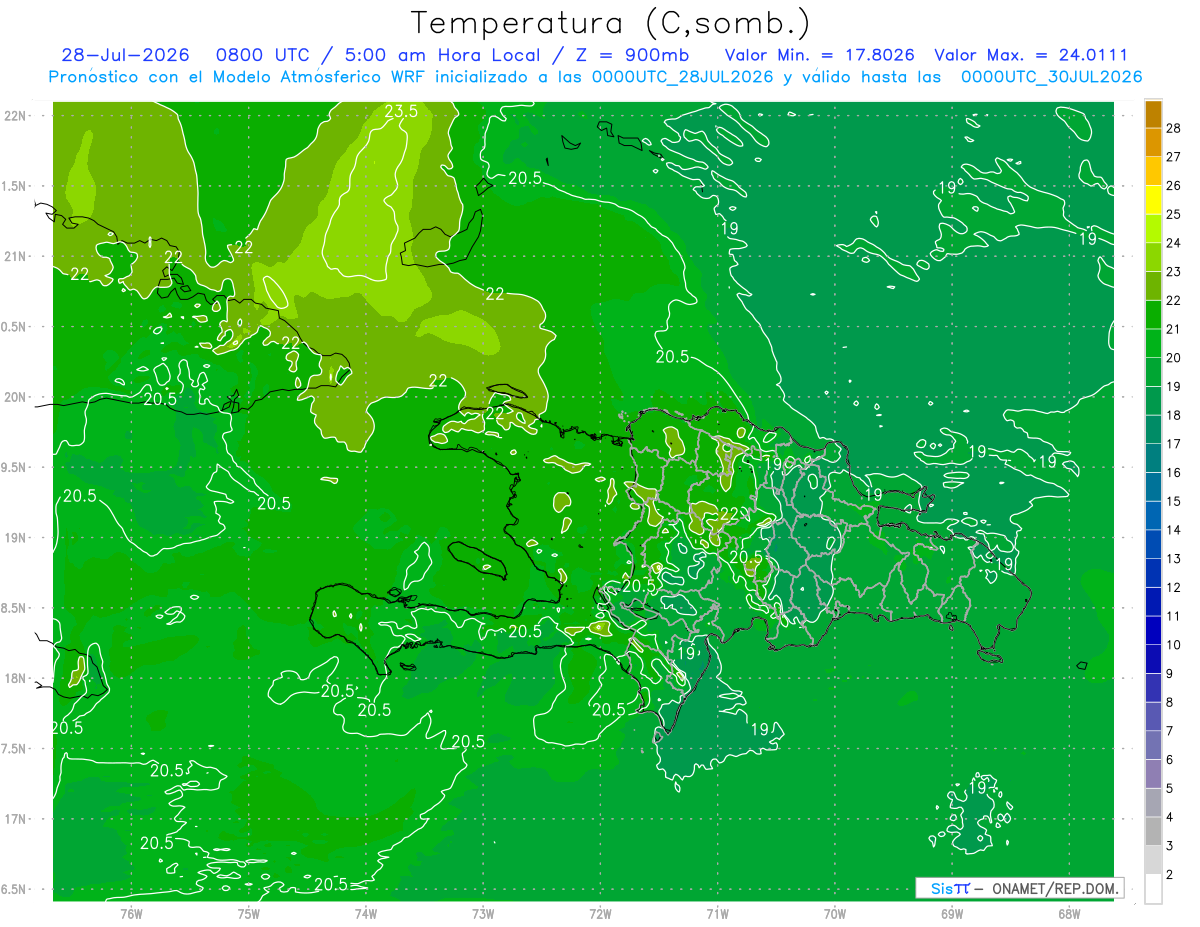The image size is (1200, 927).
Task: Click the 'ONAMET/REP.DOM.' credit label
Action: tap(1054, 888)
